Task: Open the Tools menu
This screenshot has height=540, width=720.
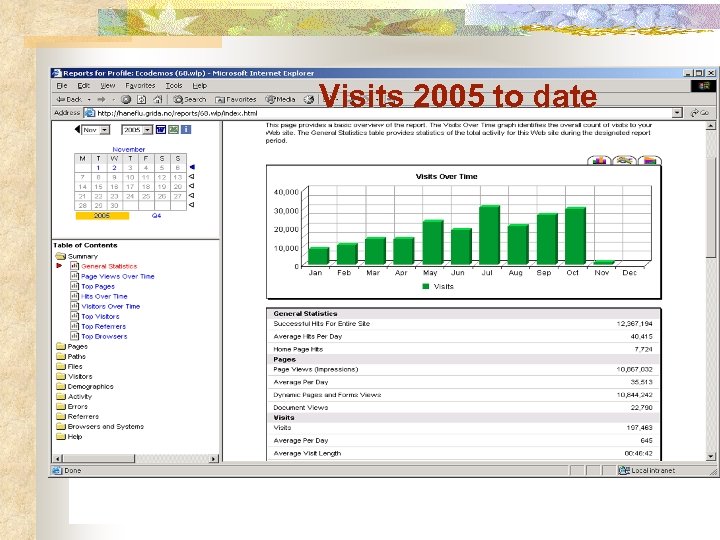Action: click(x=174, y=86)
